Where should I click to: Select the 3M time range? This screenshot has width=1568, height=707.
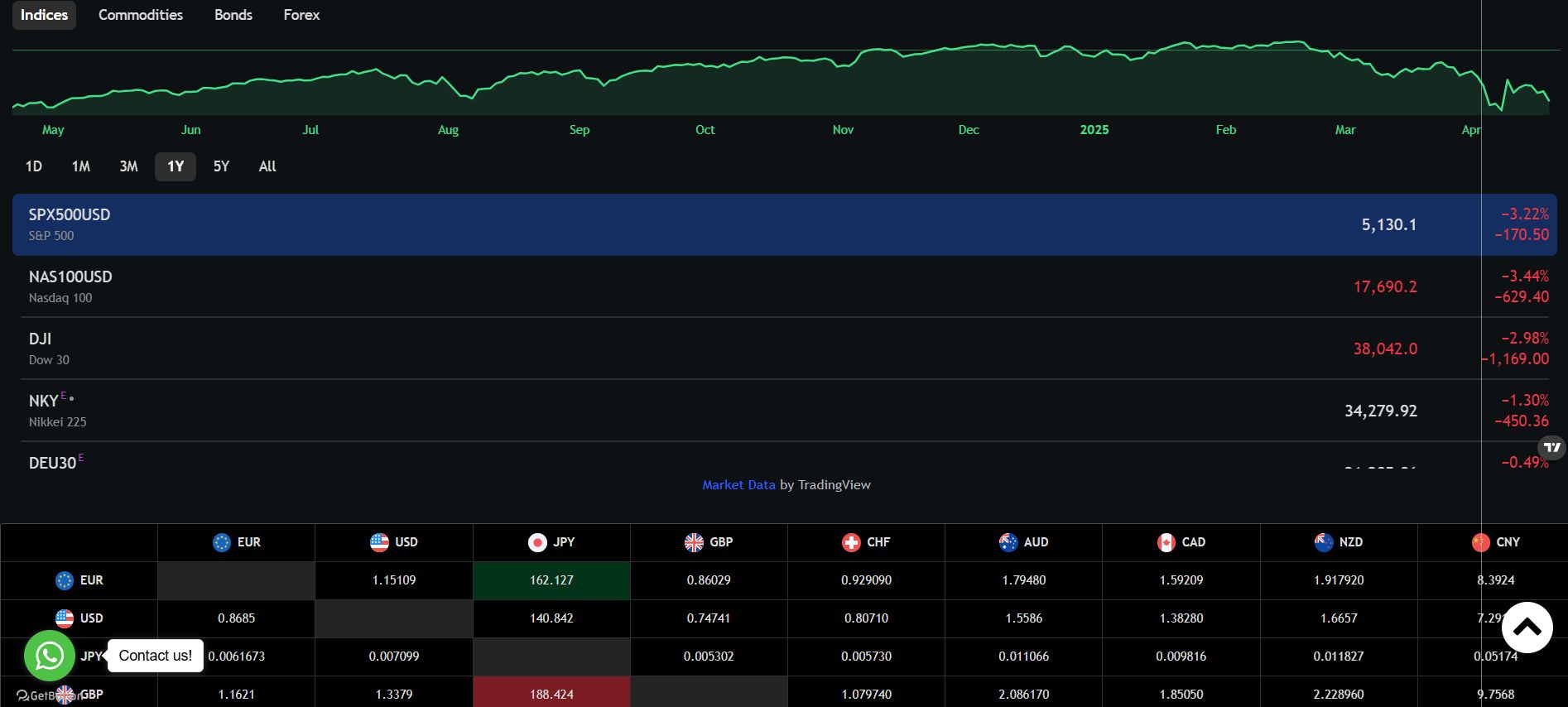tap(128, 166)
